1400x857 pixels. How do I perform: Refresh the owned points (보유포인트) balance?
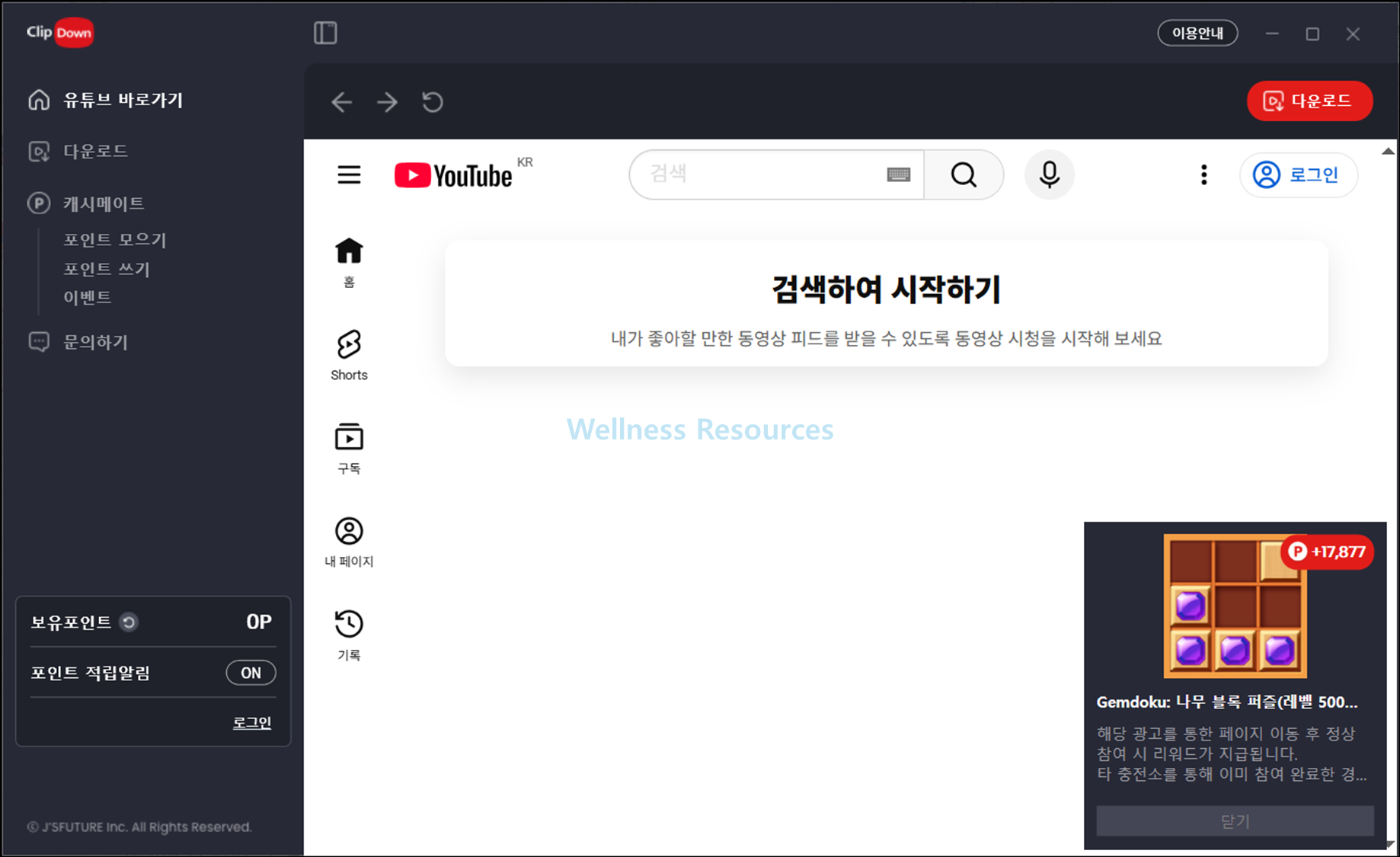pyautogui.click(x=129, y=622)
